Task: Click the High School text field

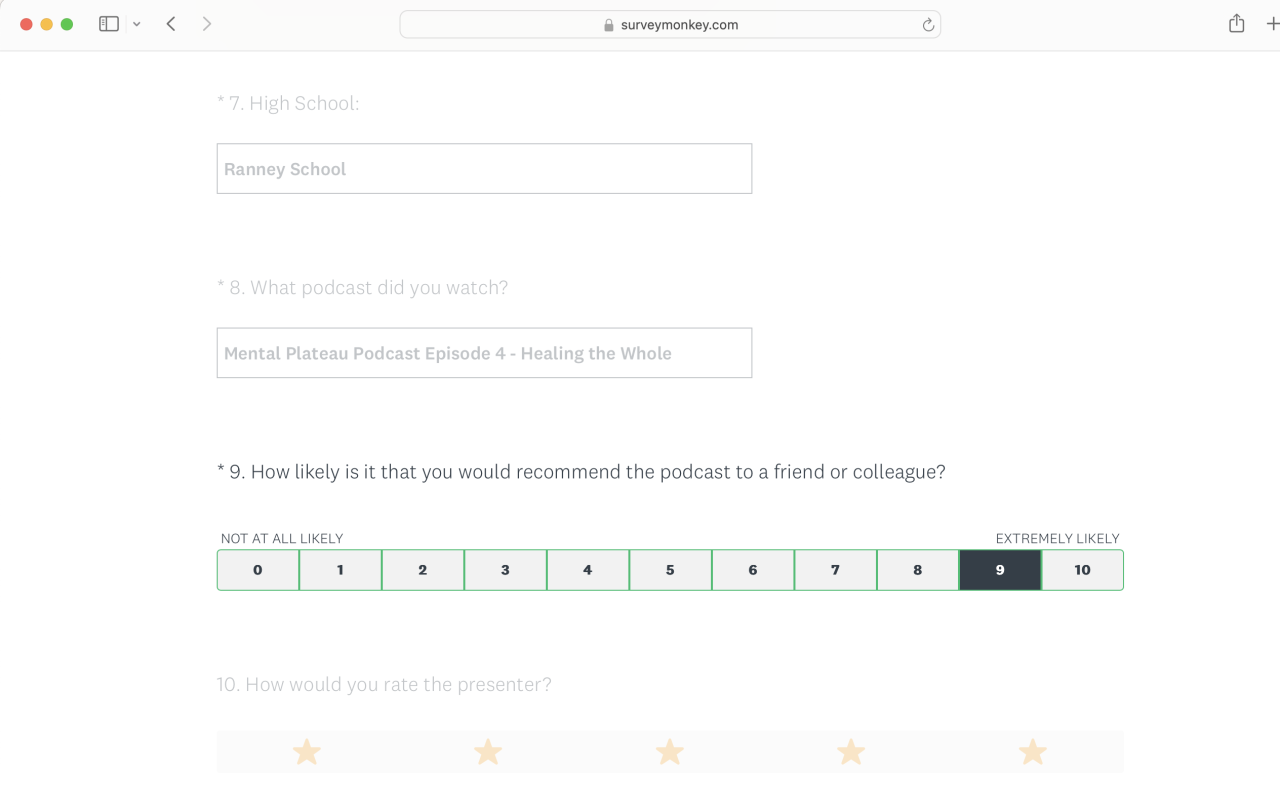Action: (x=484, y=169)
